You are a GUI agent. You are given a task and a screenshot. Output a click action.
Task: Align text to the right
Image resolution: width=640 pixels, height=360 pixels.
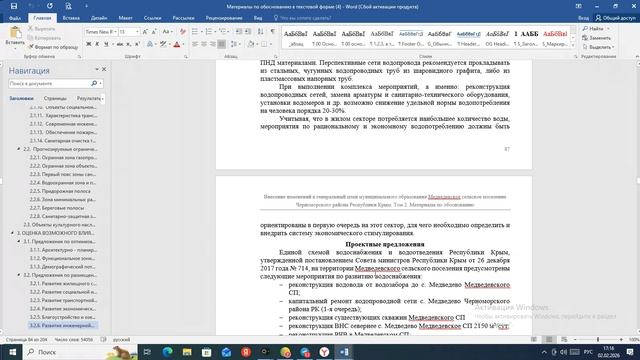(213, 44)
